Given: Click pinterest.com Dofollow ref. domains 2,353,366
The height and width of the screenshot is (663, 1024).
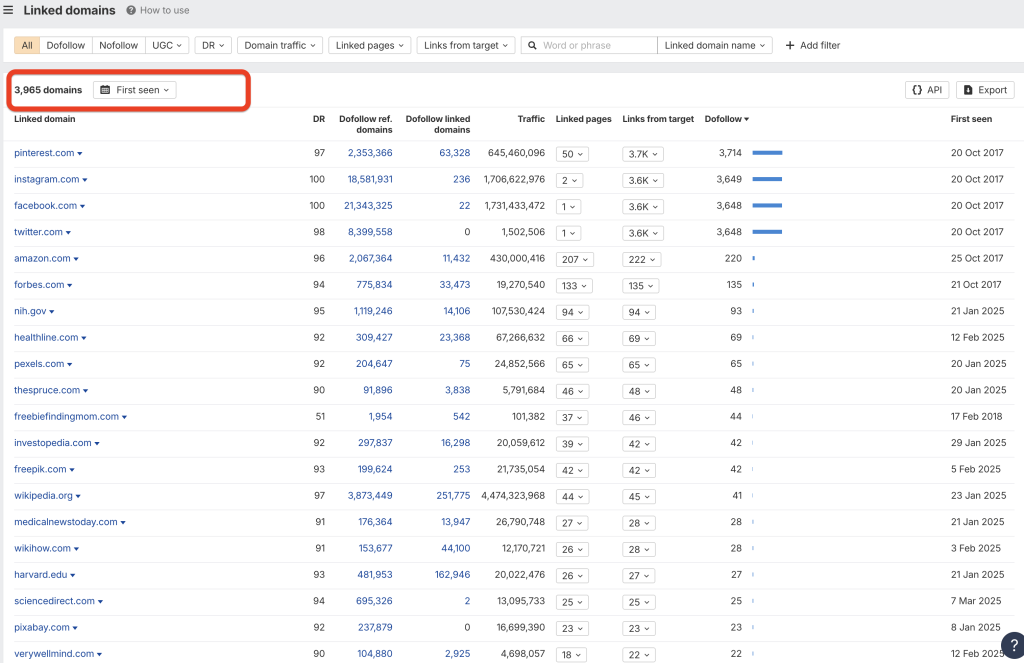Looking at the screenshot, I should click(370, 153).
